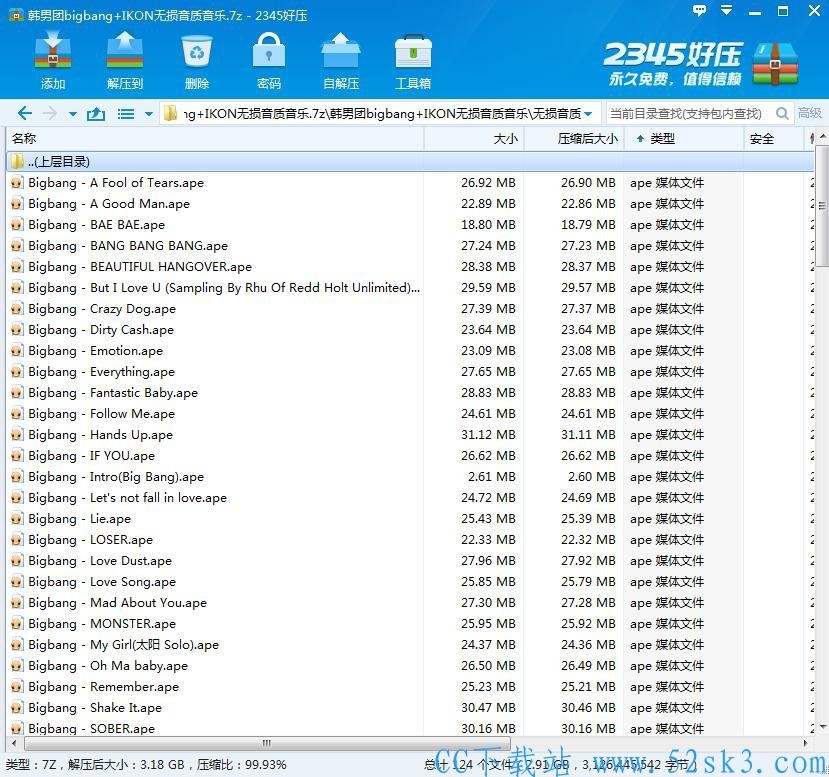Click the search magnifier icon
829x777 pixels.
point(782,113)
